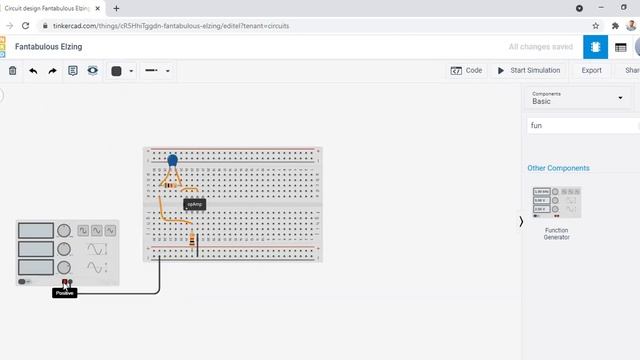Click the top knob of function generator
640x360 pixels.
point(64,231)
